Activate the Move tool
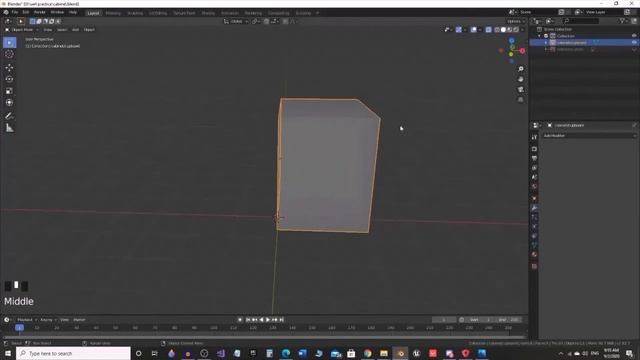Screen dimensions: 640x360 pyautogui.click(x=9, y=67)
